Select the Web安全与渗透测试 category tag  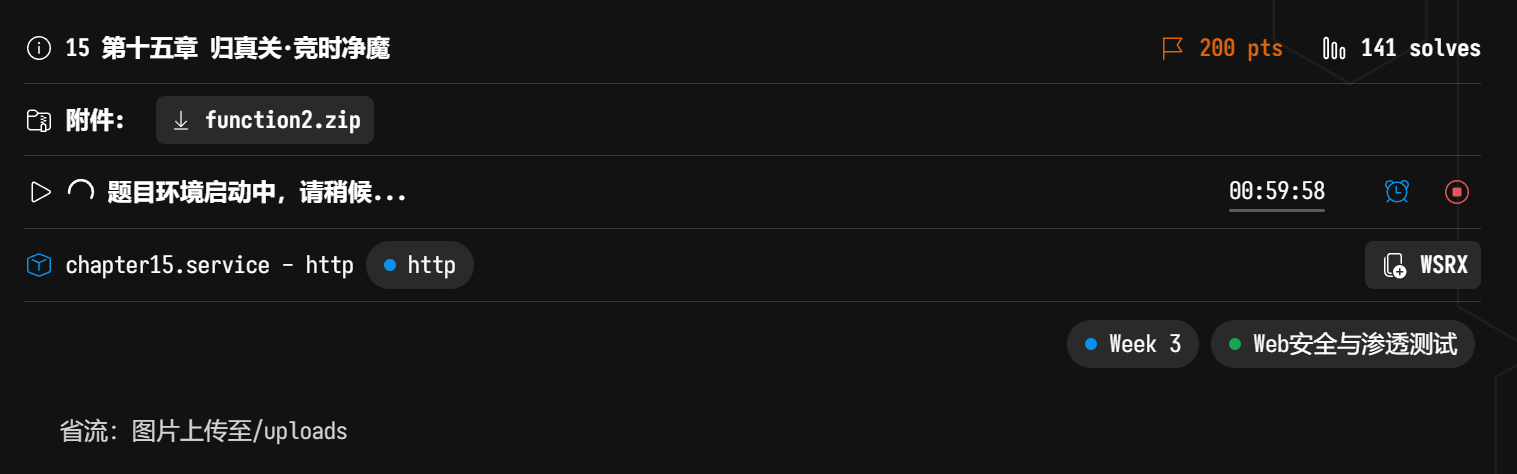pos(1342,344)
